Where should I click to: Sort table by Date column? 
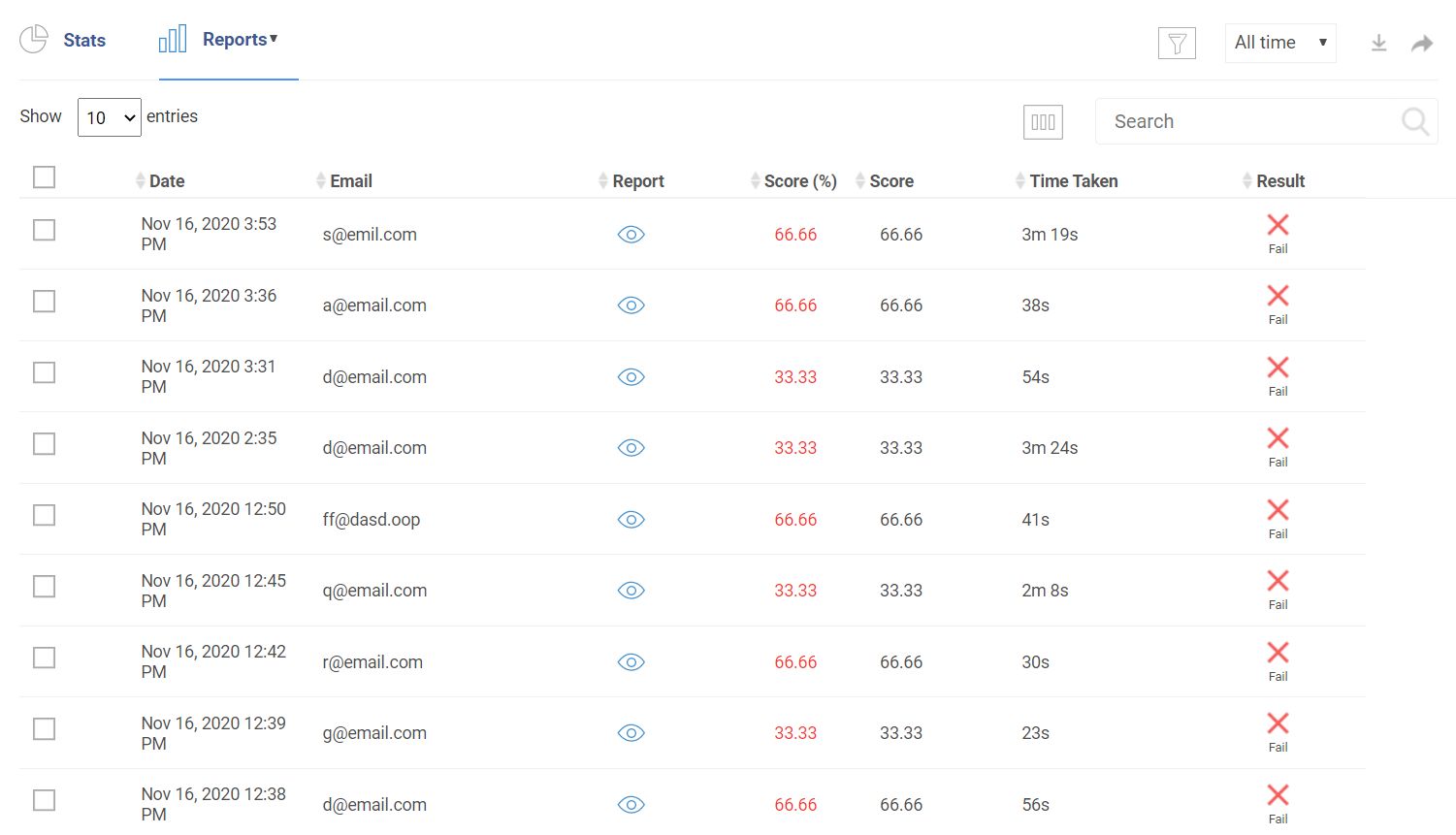coord(160,181)
